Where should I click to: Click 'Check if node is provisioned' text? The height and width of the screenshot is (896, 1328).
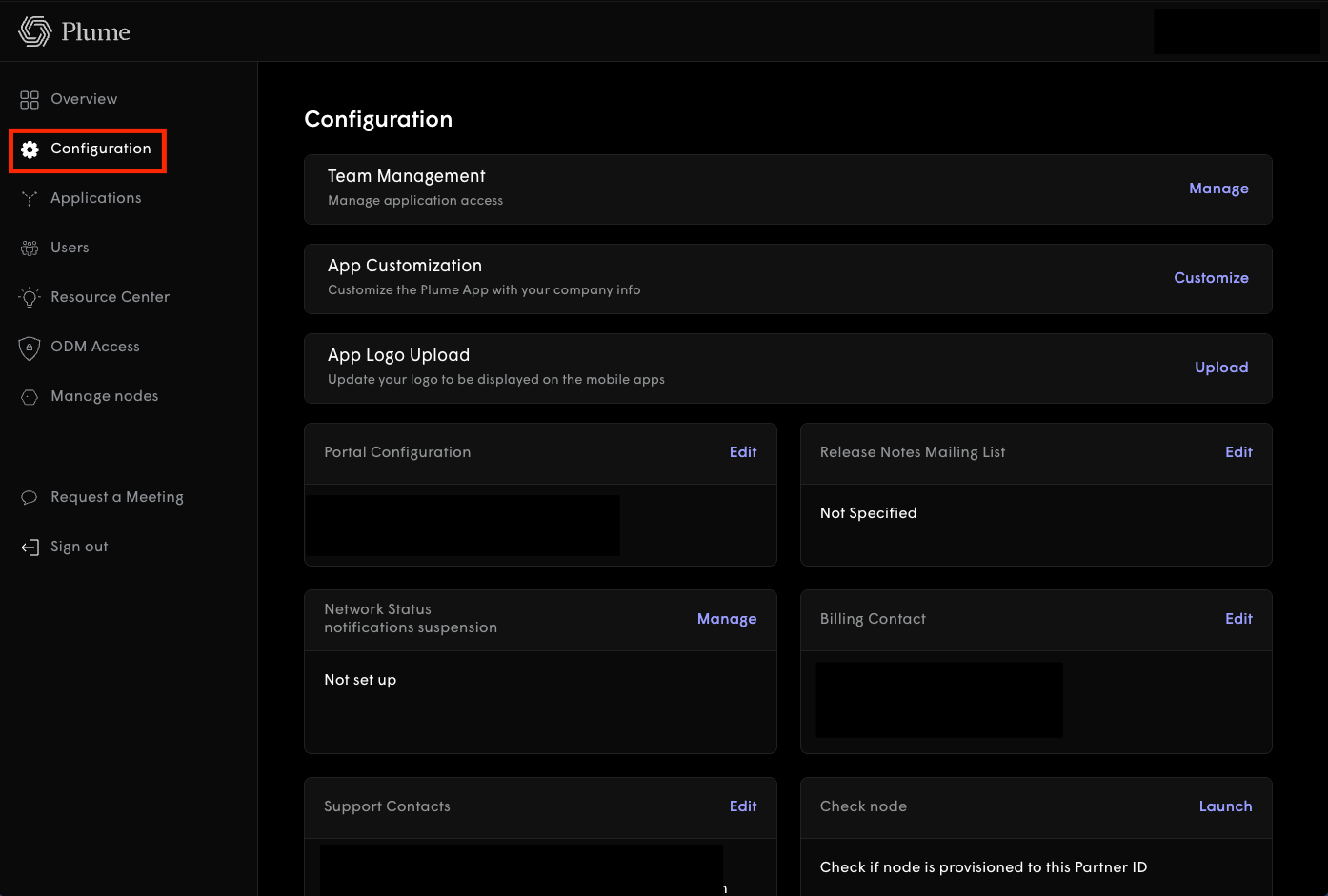click(x=983, y=867)
